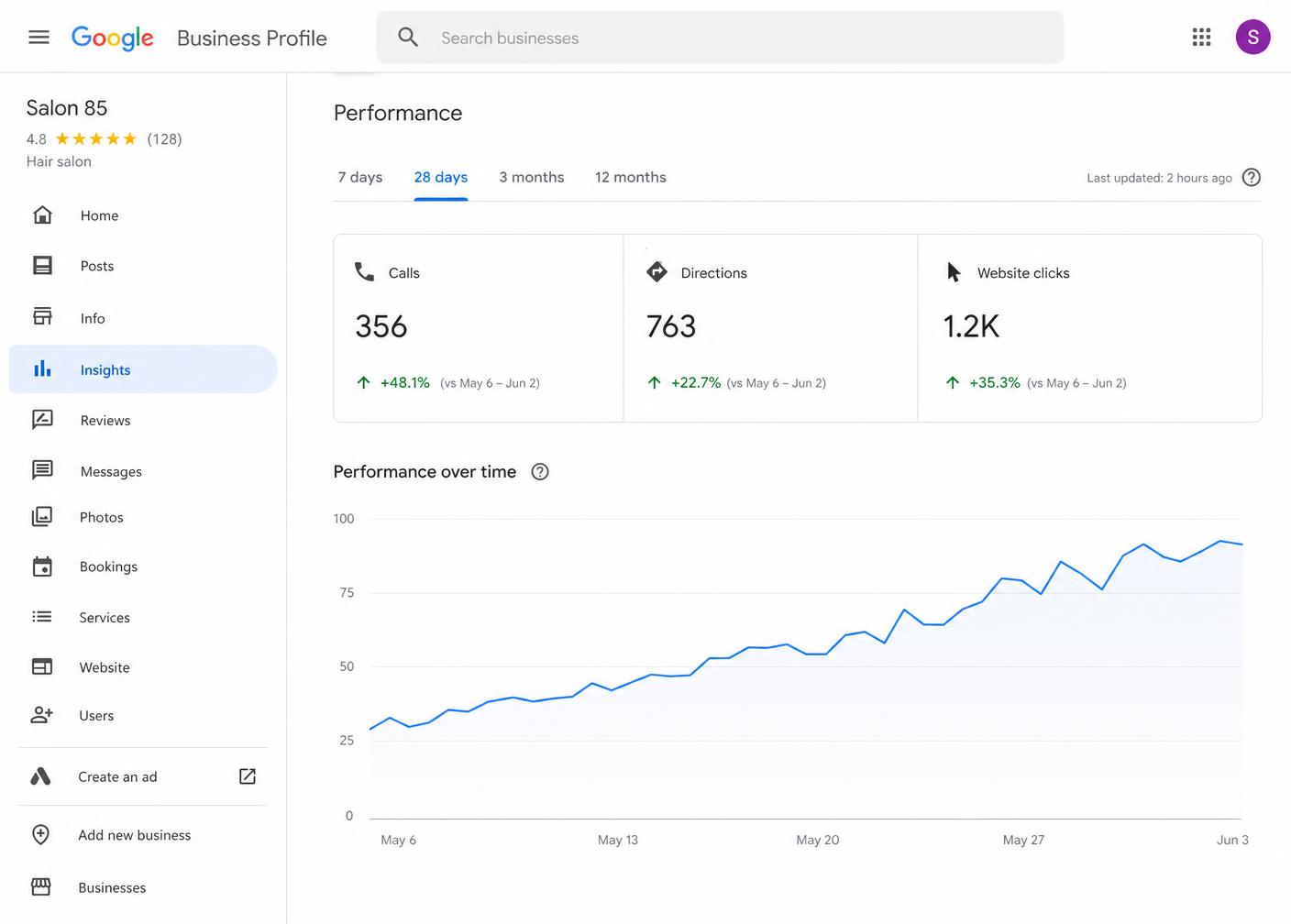Click the Business Profile title
Screen dimensions: 1291x924
coord(252,38)
